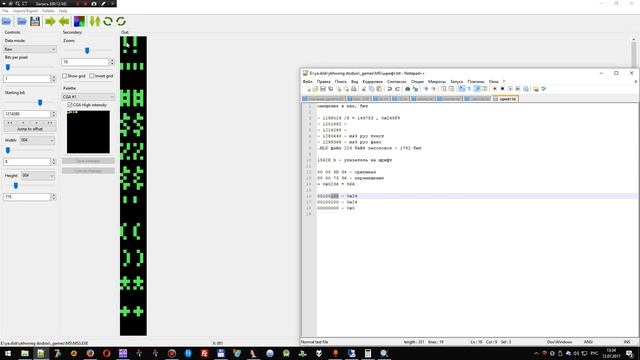The height and width of the screenshot is (360, 640).
Task: Click the Windows Start button
Action: click(x=8, y=353)
